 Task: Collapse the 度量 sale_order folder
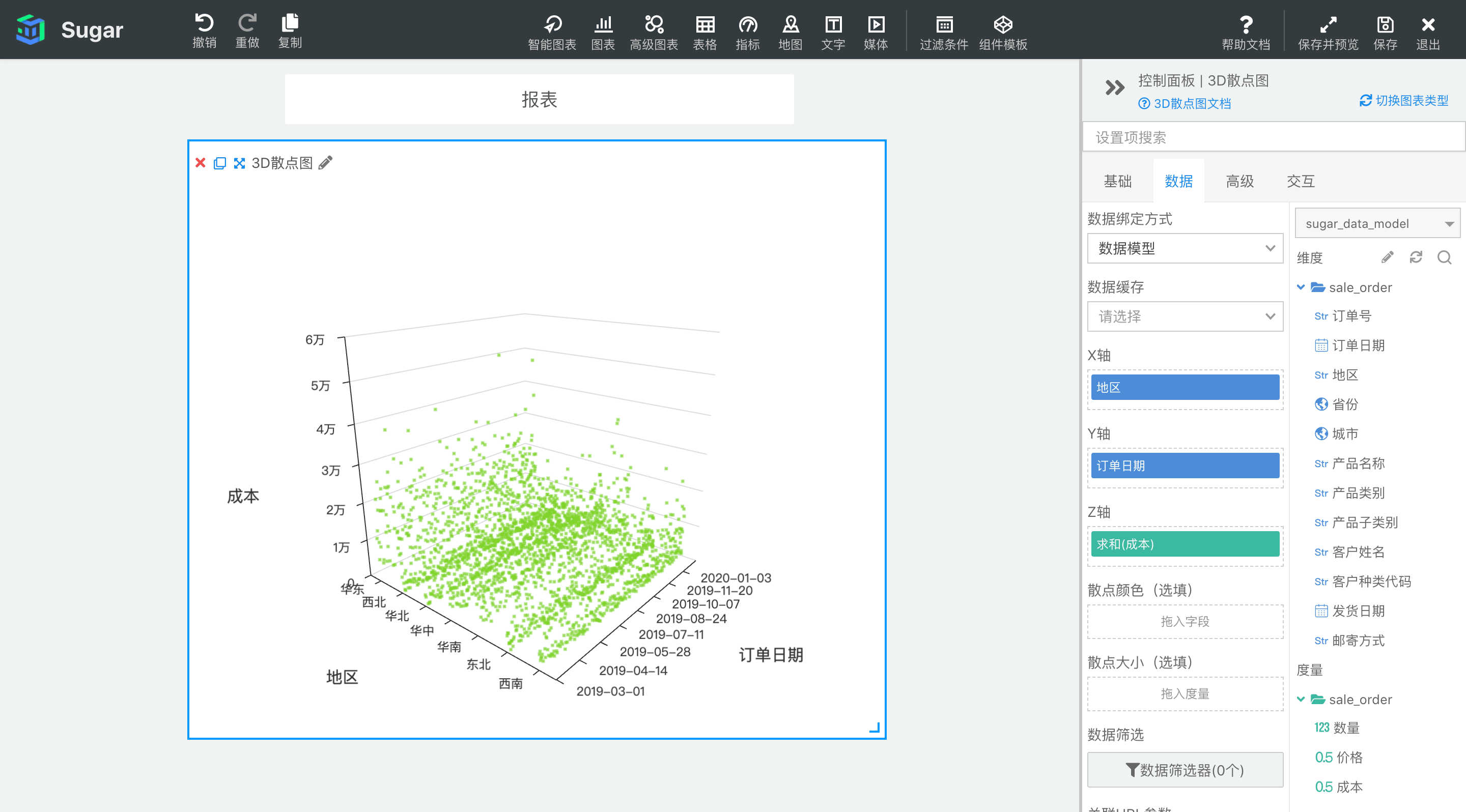point(1301,700)
